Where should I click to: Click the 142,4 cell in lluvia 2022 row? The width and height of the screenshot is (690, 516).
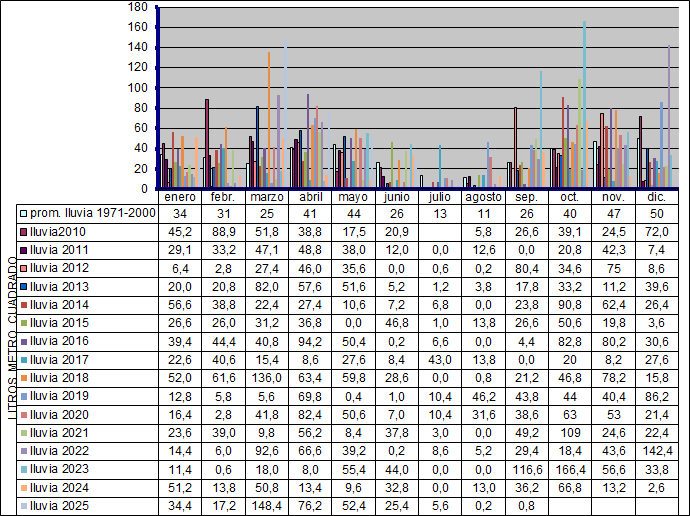click(657, 451)
